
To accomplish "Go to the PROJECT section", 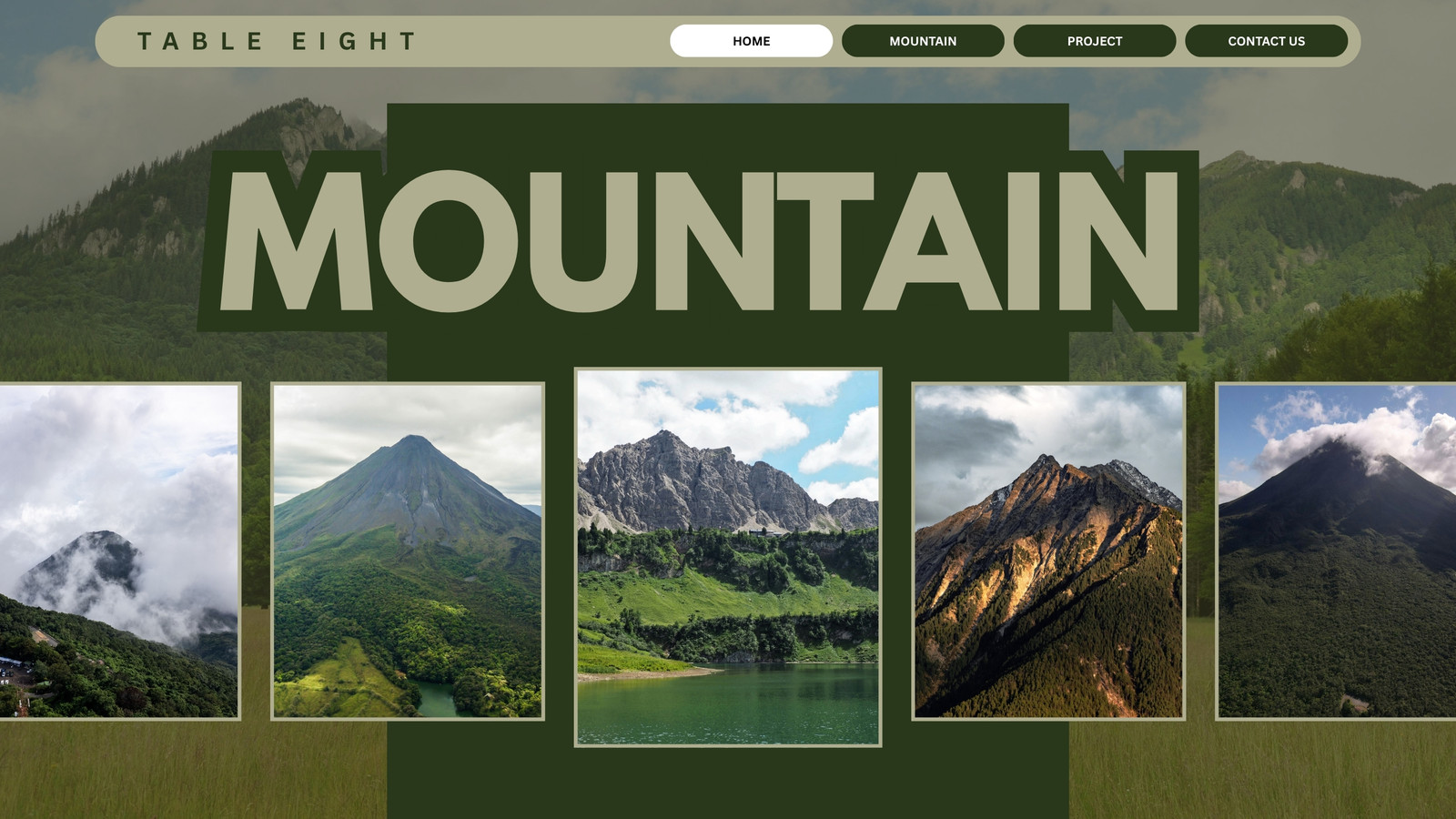I will (x=1095, y=41).
